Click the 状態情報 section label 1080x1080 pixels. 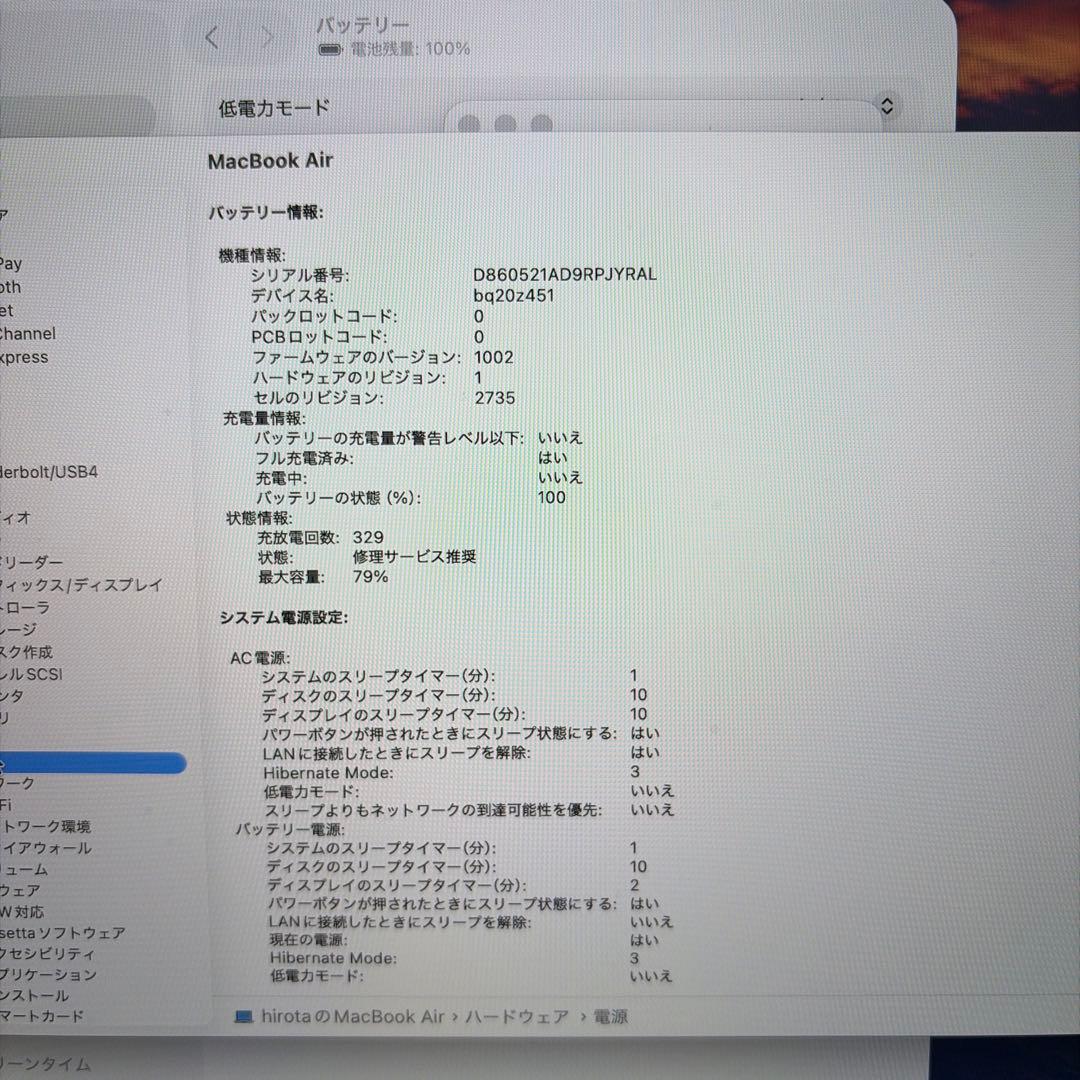(259, 517)
